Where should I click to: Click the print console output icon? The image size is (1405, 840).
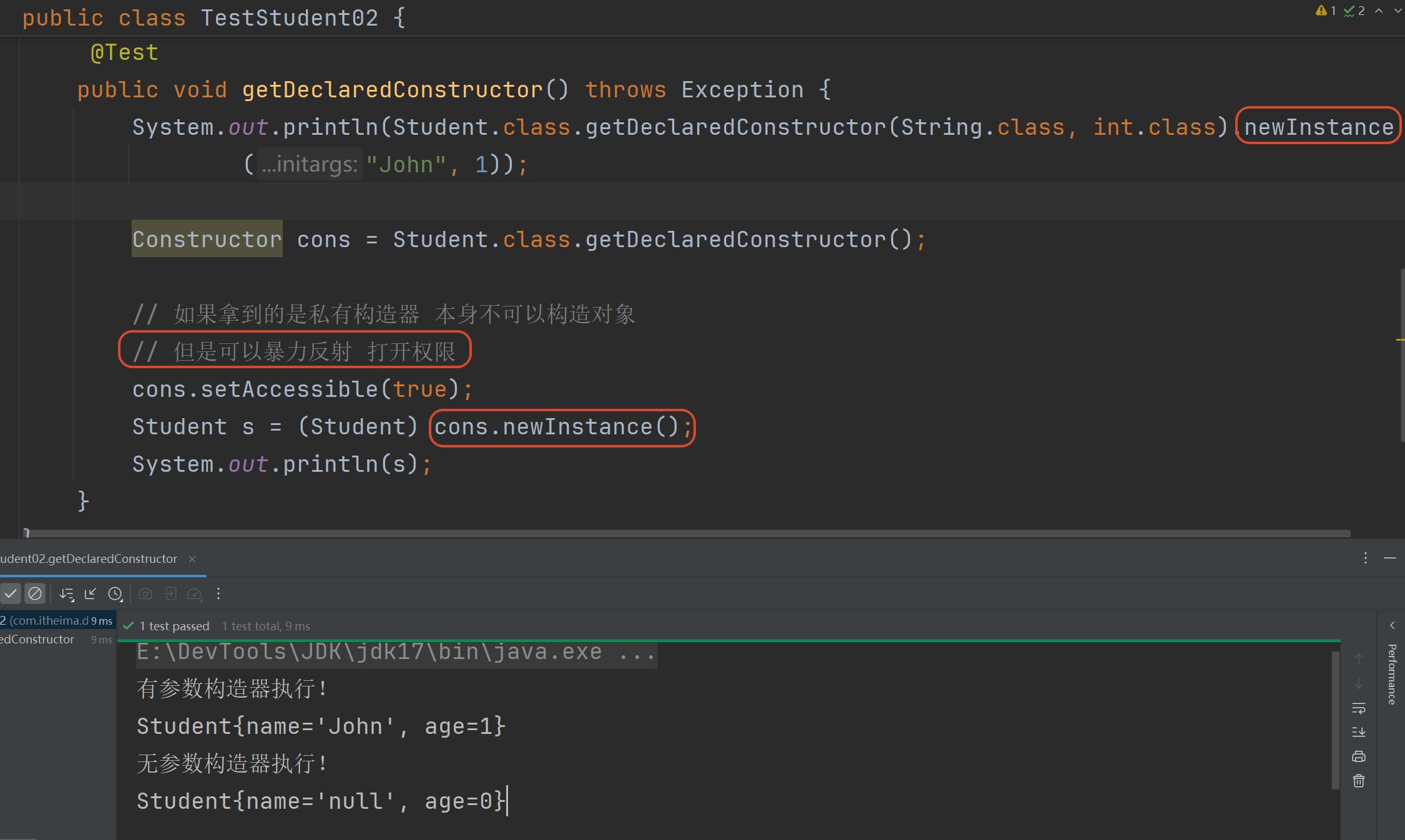point(1359,757)
